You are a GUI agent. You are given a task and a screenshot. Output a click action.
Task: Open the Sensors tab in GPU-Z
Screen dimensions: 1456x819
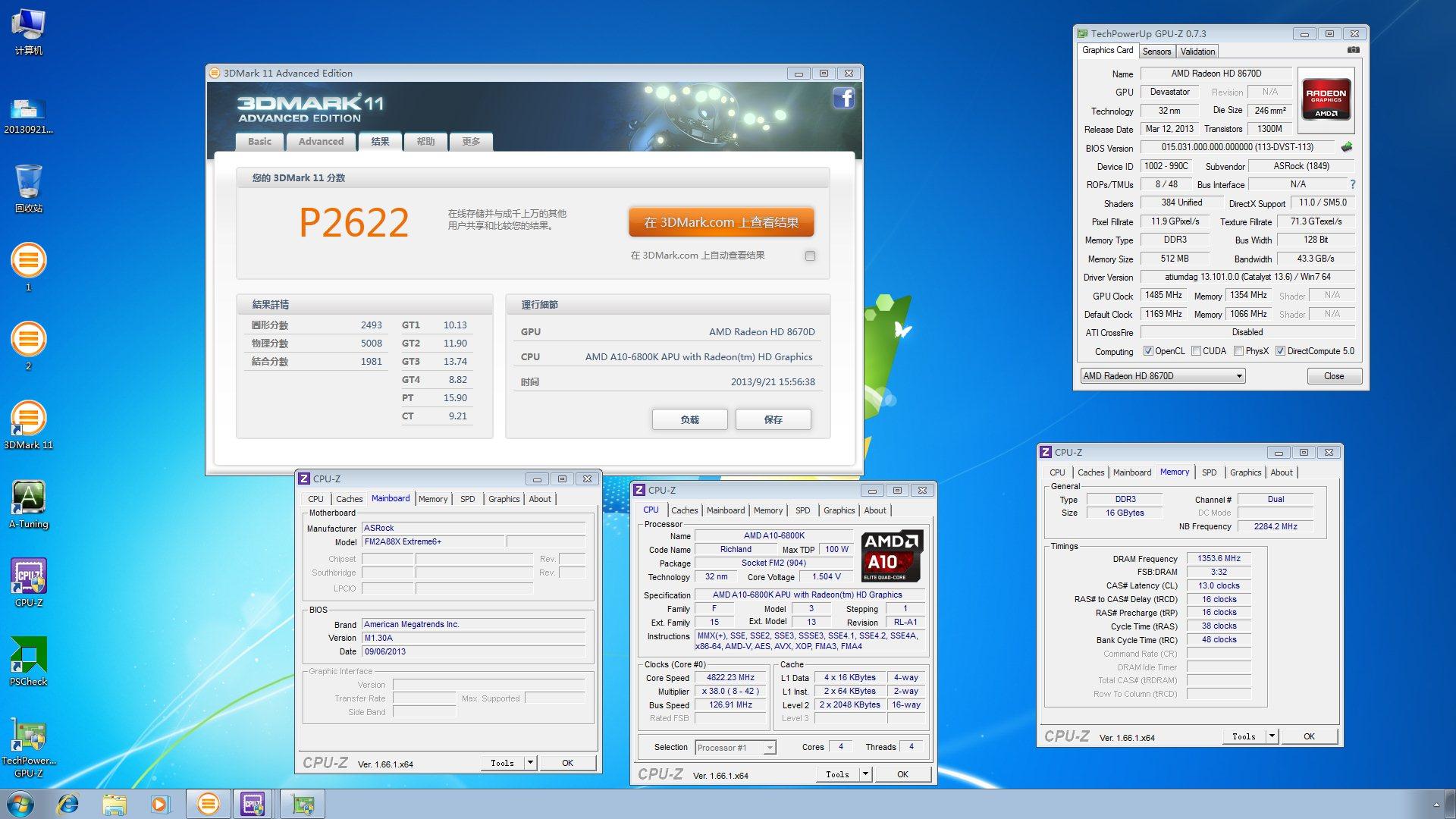click(x=1156, y=52)
